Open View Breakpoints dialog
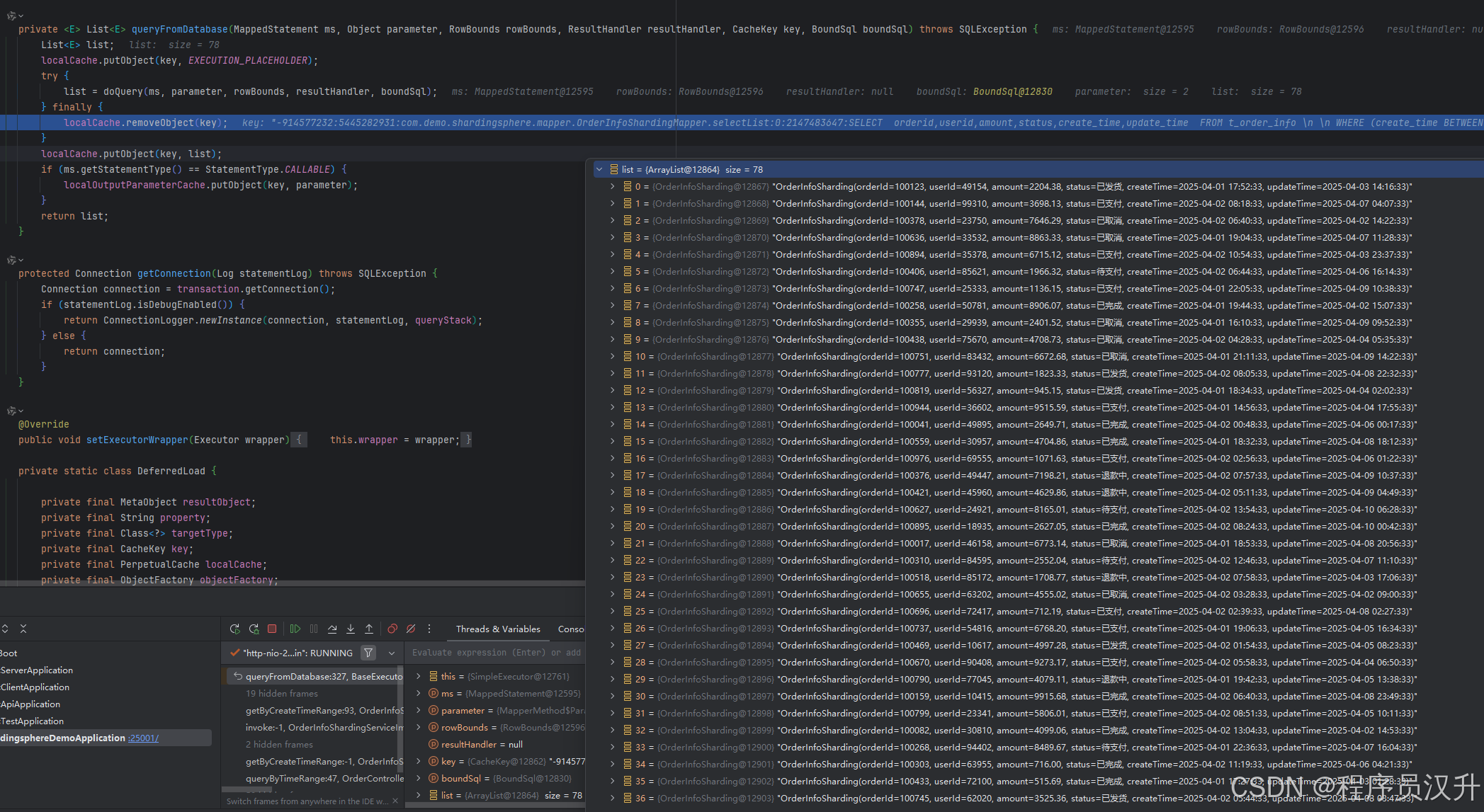1484x812 pixels. point(392,629)
